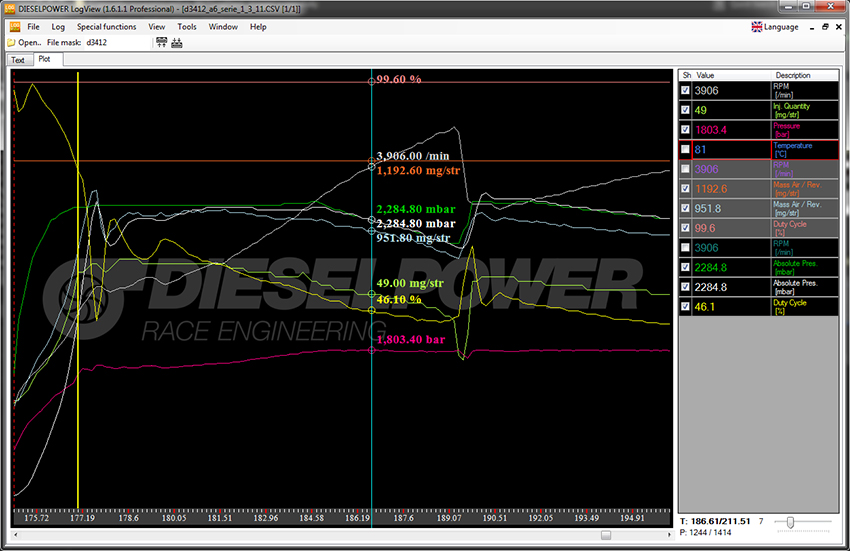Toggle Inj. Quantity 49 checkbox
Image resolution: width=850 pixels, height=551 pixels.
click(685, 110)
